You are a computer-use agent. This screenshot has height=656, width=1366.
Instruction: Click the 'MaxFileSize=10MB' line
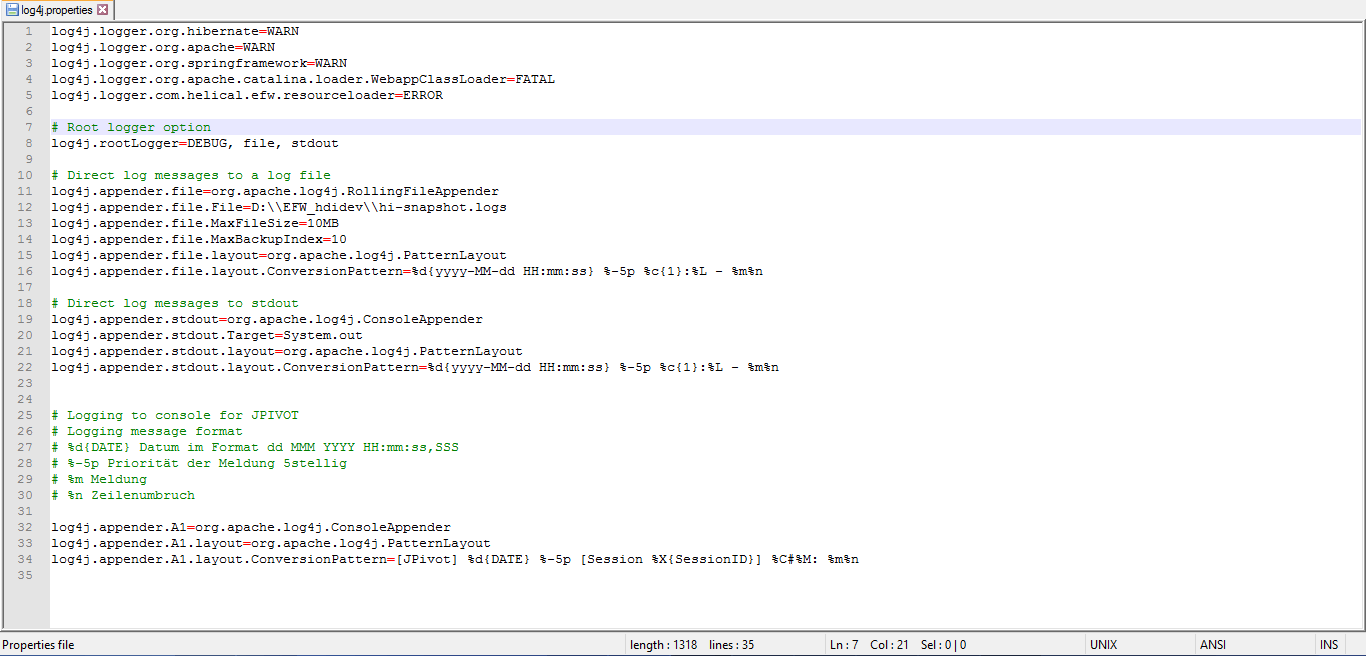tap(195, 223)
